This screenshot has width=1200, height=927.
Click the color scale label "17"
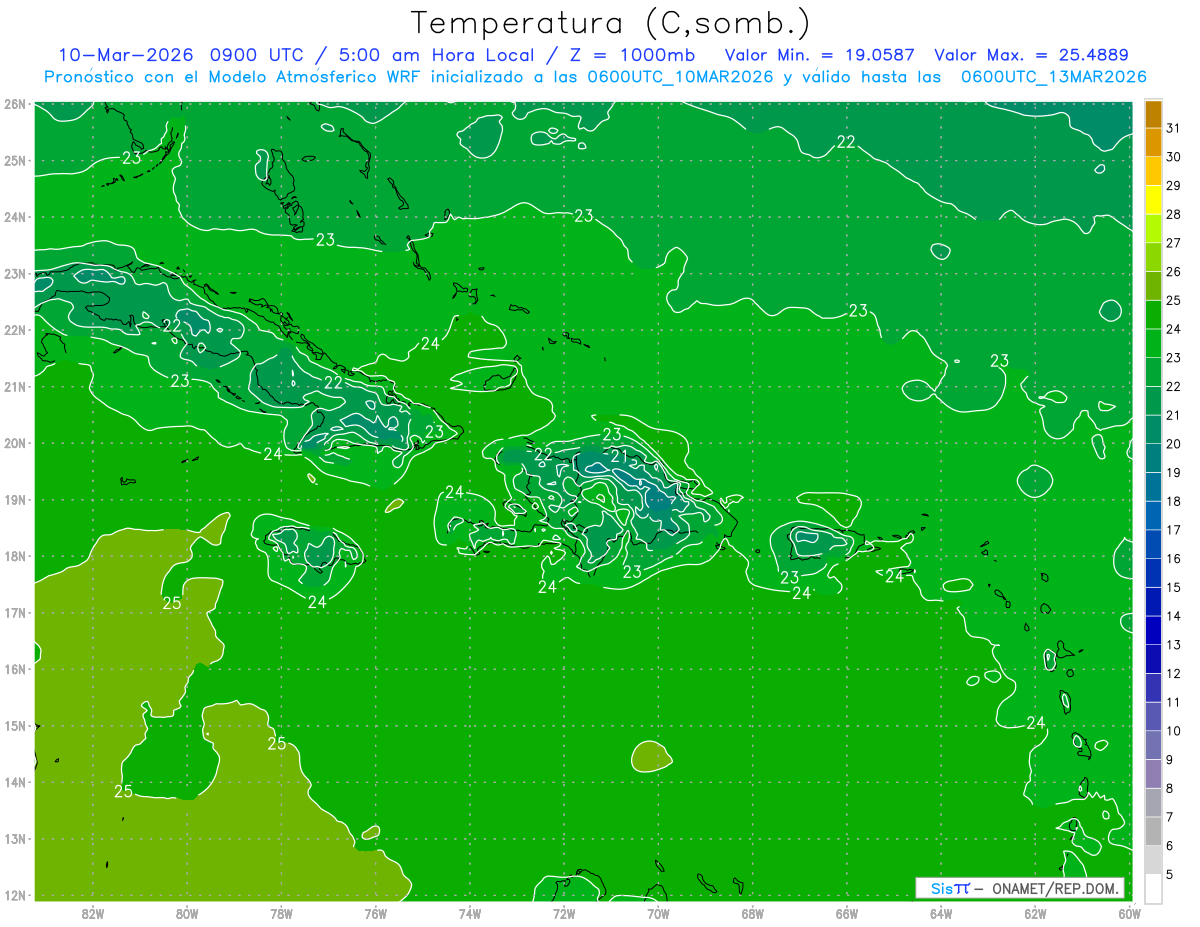point(1174,530)
